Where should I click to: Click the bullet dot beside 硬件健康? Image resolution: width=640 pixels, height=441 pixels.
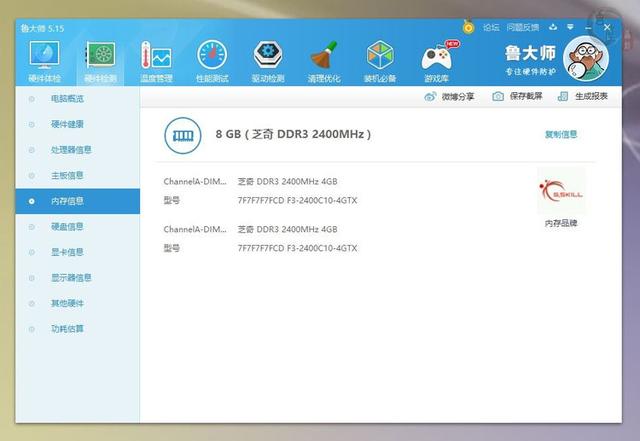click(31, 125)
